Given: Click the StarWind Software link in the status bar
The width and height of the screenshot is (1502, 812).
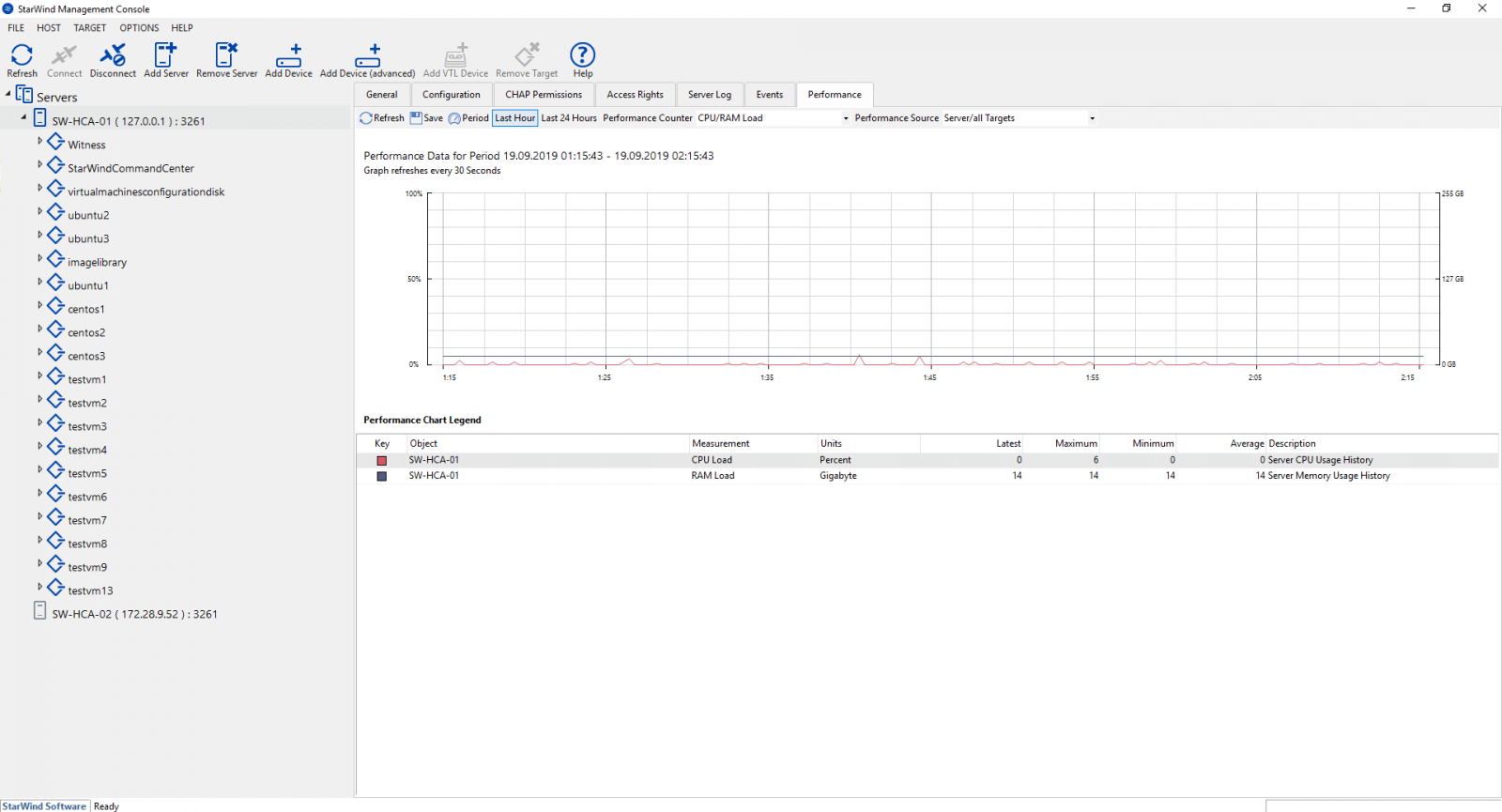Looking at the screenshot, I should pyautogui.click(x=44, y=806).
